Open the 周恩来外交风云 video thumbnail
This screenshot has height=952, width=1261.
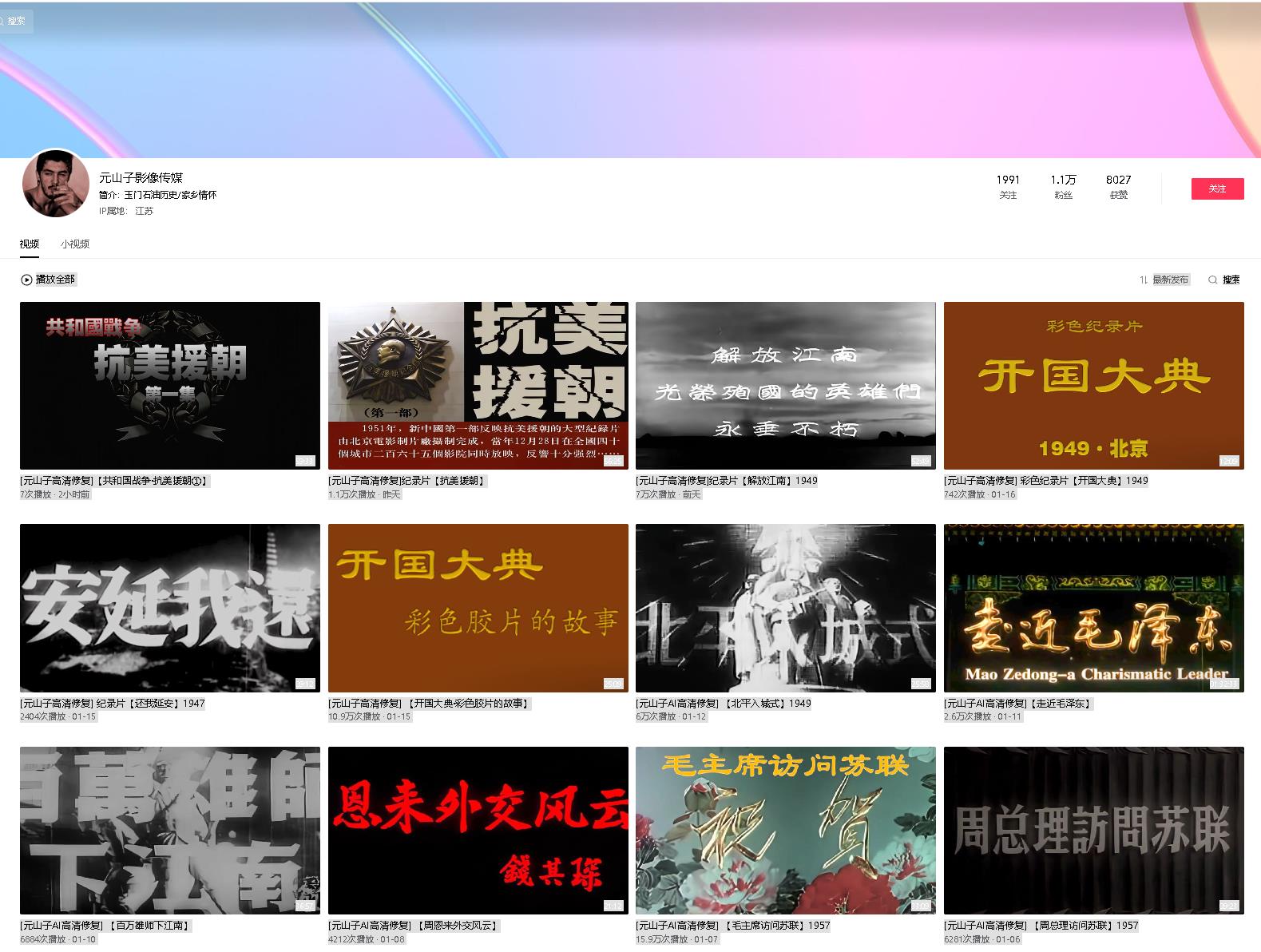coord(478,830)
